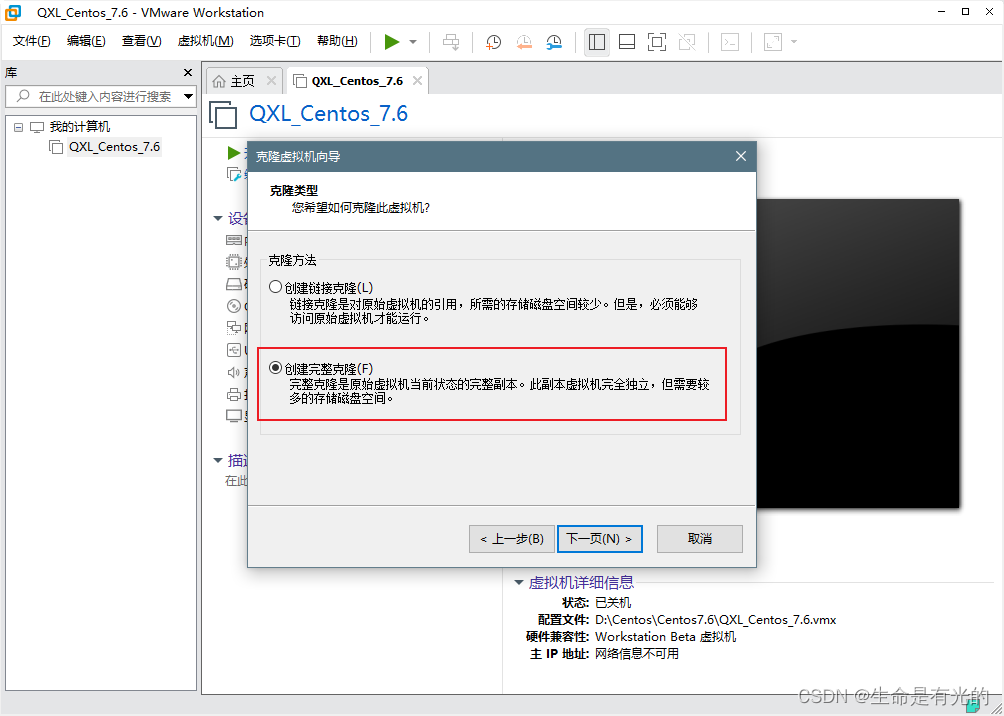Collapse the 我的计算机 tree node
Screen dimensions: 1004x716
pyautogui.click(x=18, y=127)
